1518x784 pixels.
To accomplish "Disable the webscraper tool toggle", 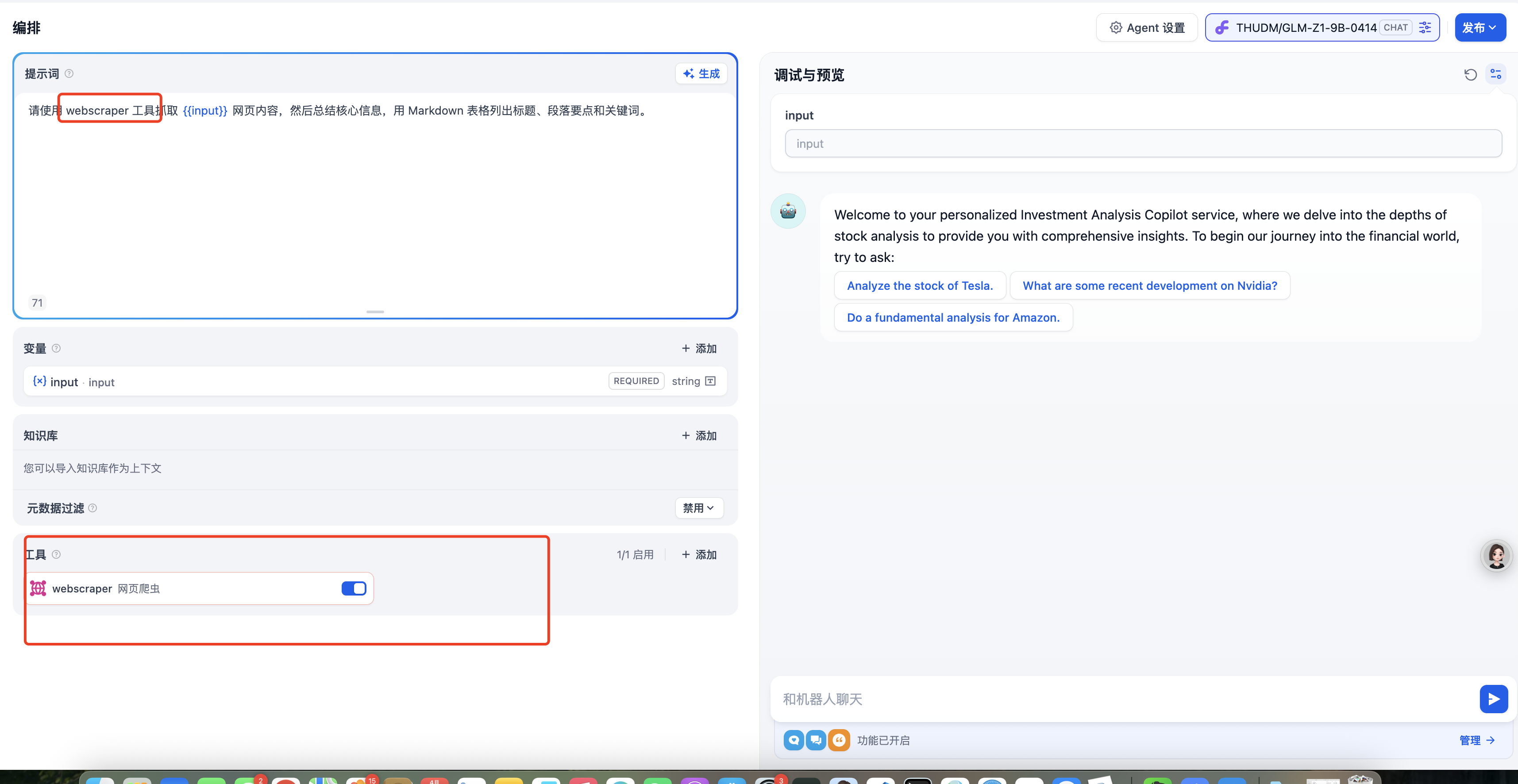I will 354,588.
